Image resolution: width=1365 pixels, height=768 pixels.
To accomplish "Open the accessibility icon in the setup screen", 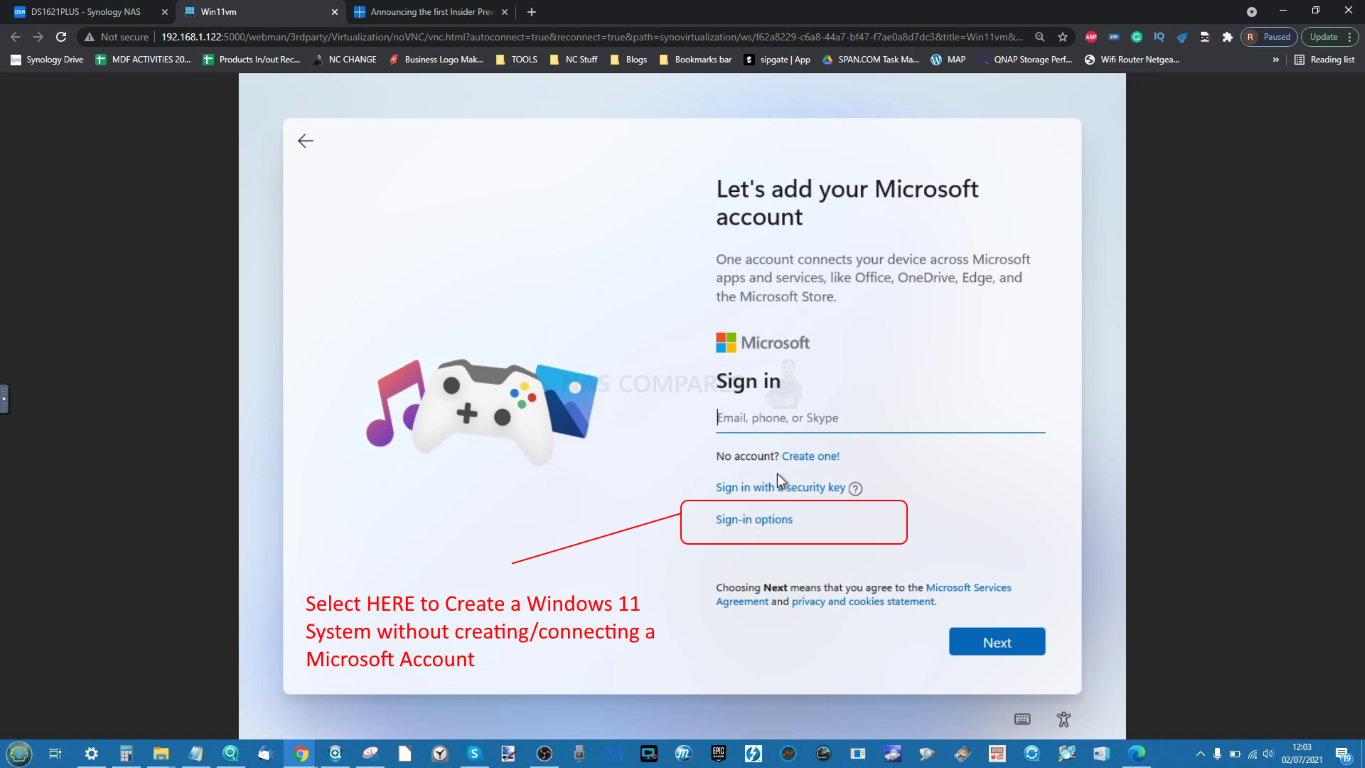I will (1064, 719).
